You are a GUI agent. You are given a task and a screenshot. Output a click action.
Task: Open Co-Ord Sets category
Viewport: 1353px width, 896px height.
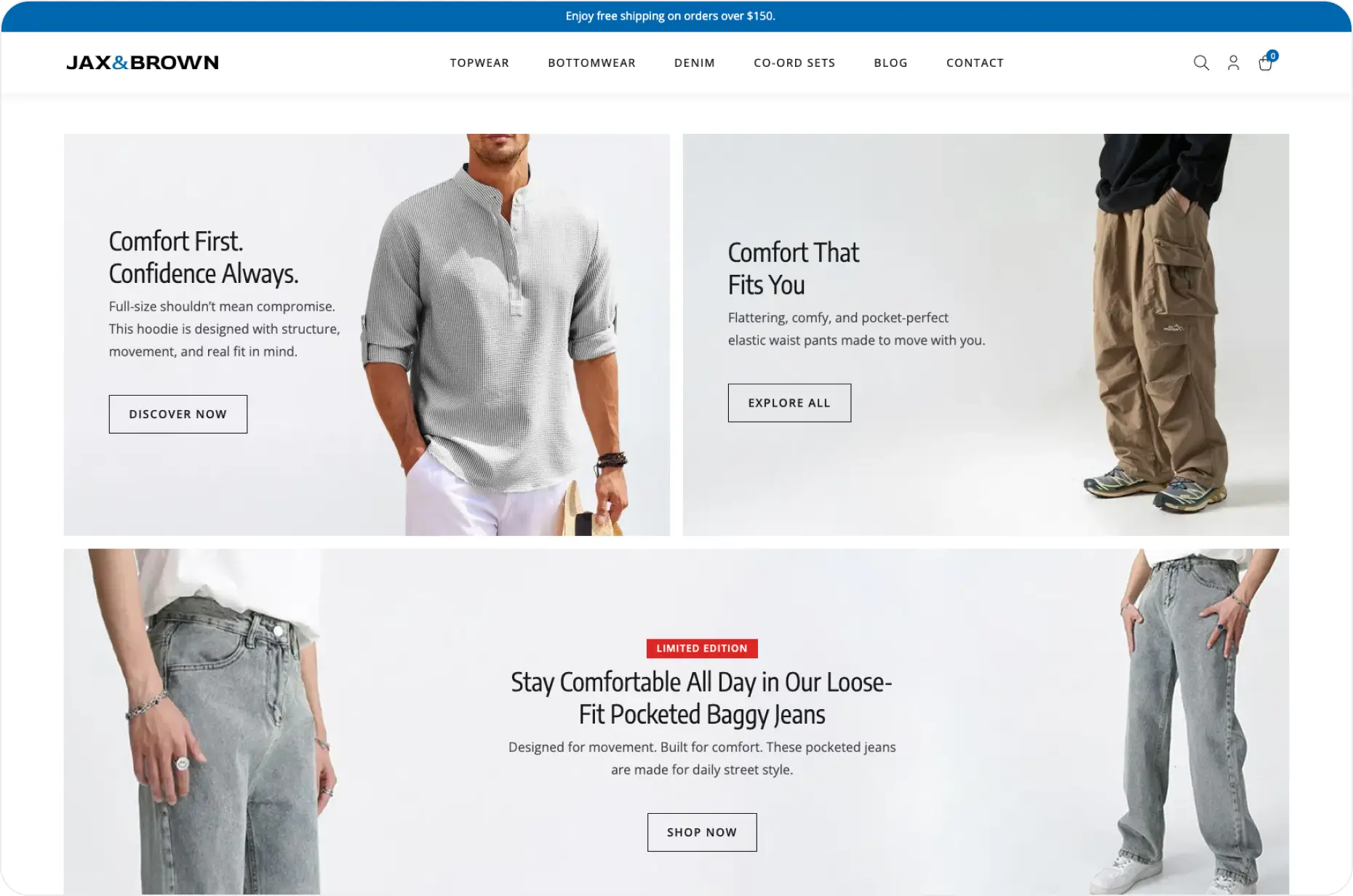pos(794,63)
